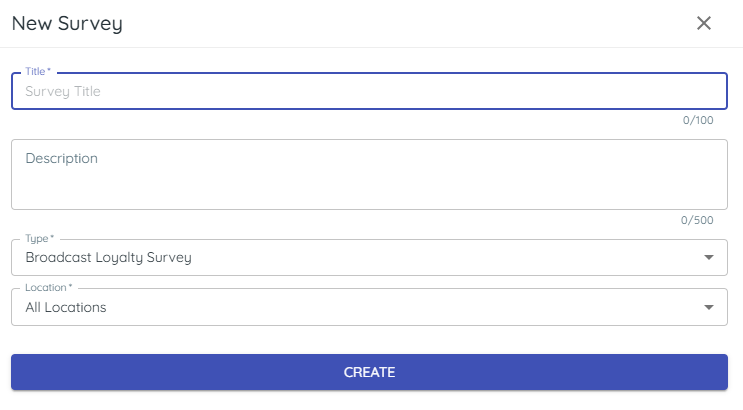Close the New Survey dialog
The width and height of the screenshot is (743, 410).
[704, 23]
